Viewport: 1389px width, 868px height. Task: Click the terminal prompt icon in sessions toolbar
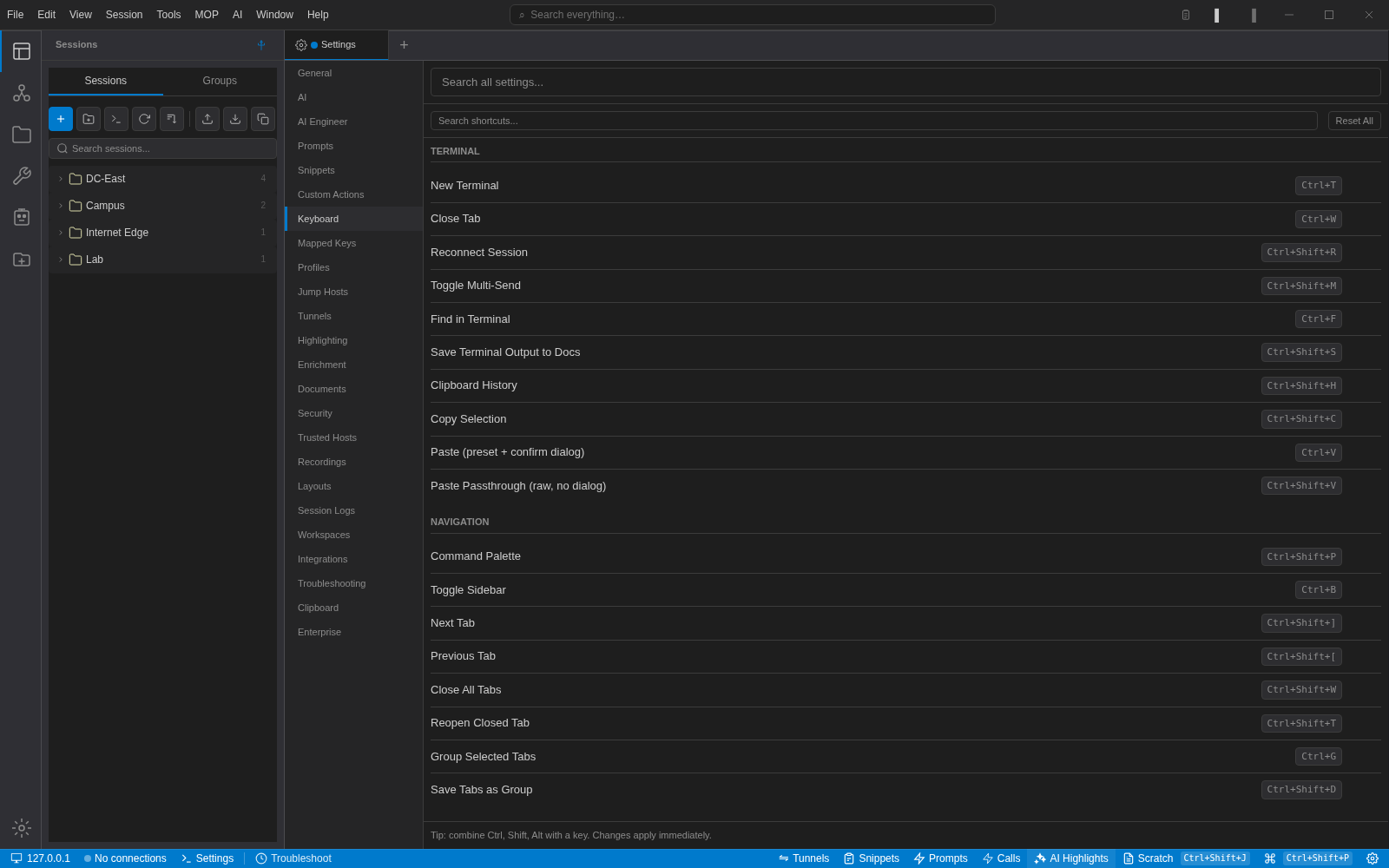[116, 119]
